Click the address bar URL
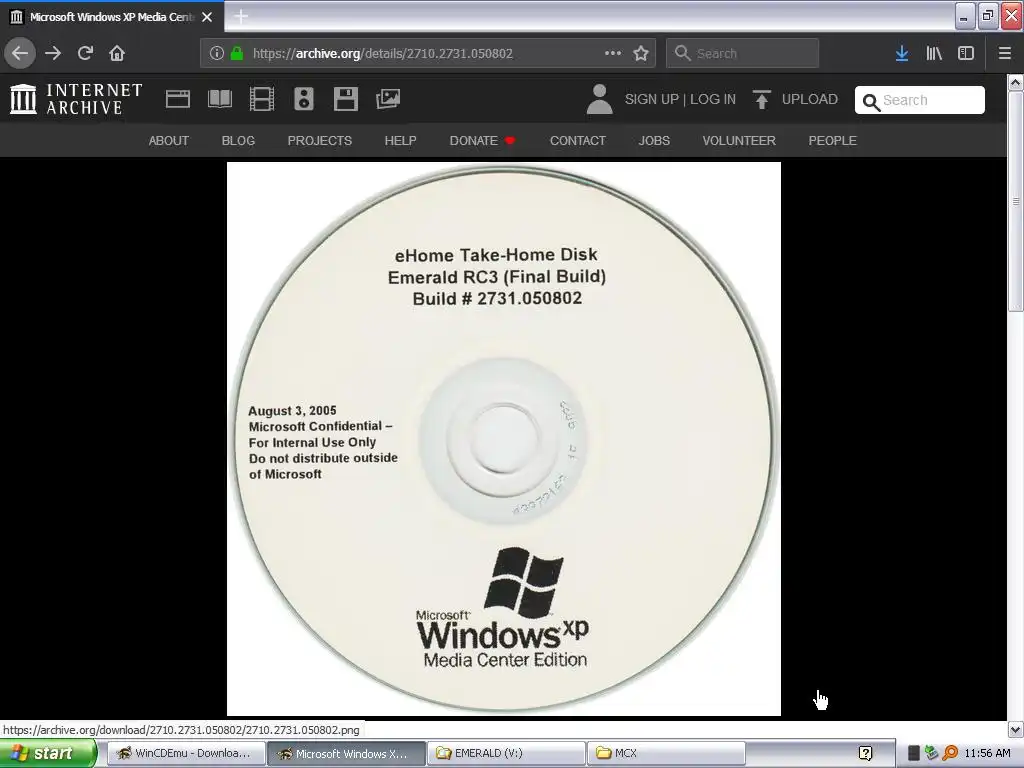Screen dimensions: 1024x768 tap(383, 54)
